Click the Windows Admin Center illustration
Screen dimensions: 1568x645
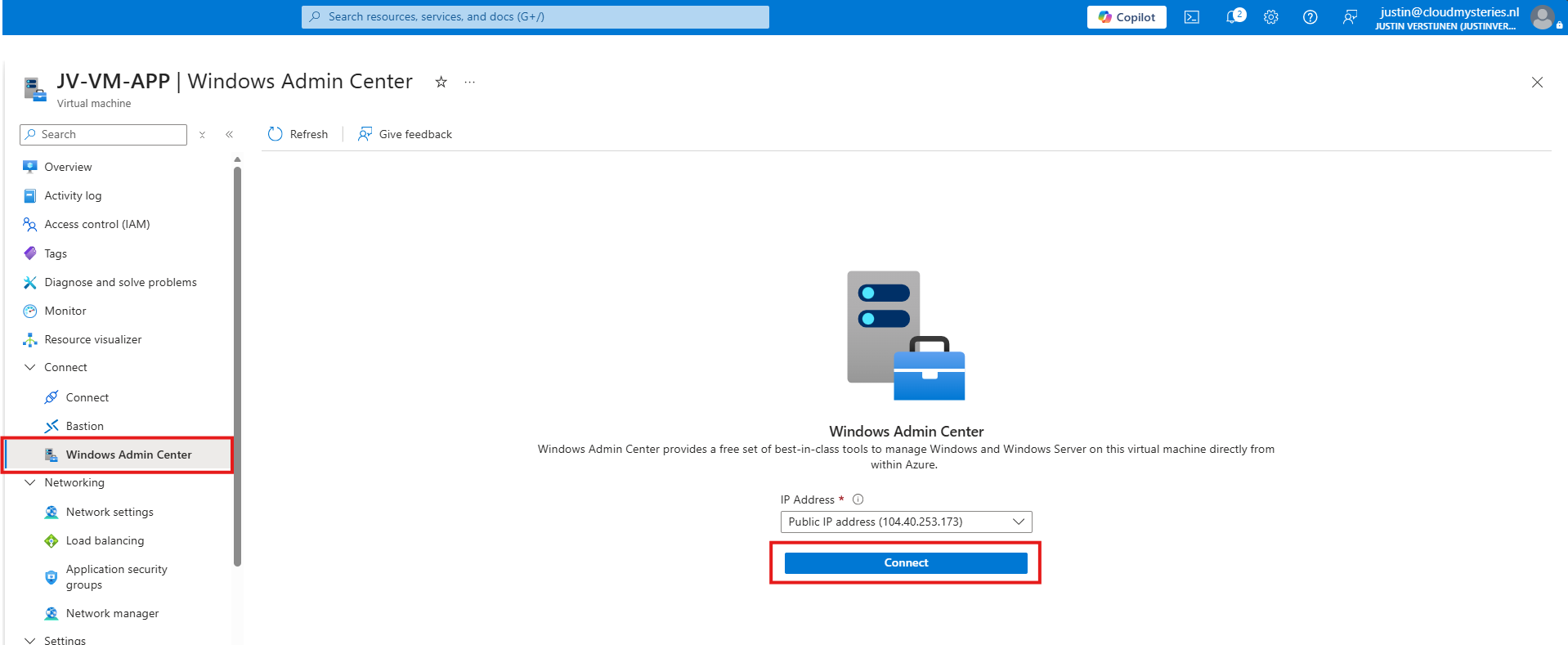click(906, 335)
